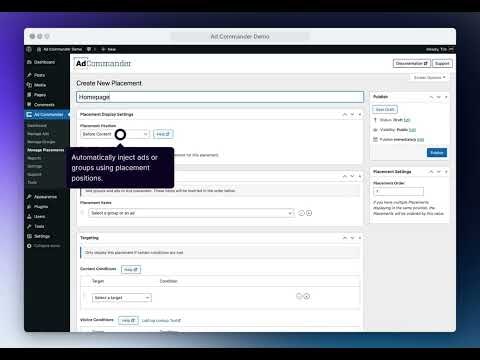Open the Select a target dropdown

pos(122,298)
